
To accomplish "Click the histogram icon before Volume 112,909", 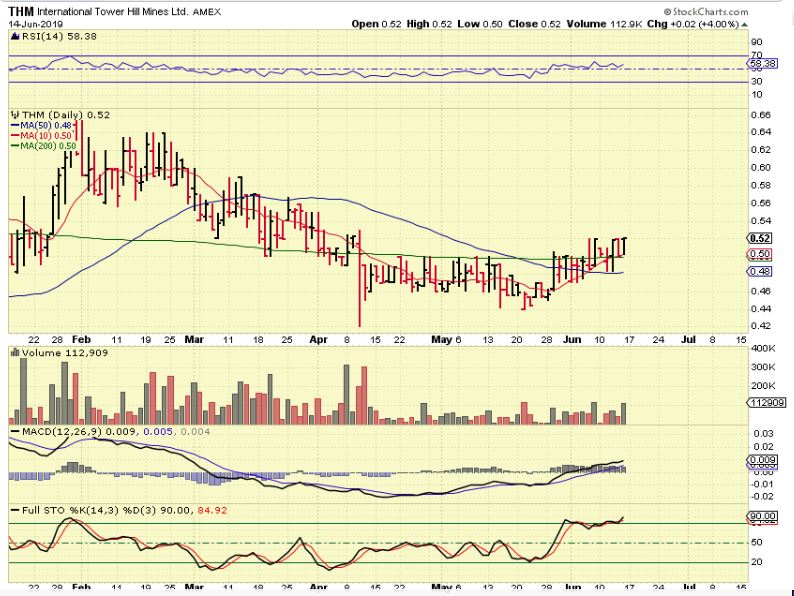I will coord(15,352).
